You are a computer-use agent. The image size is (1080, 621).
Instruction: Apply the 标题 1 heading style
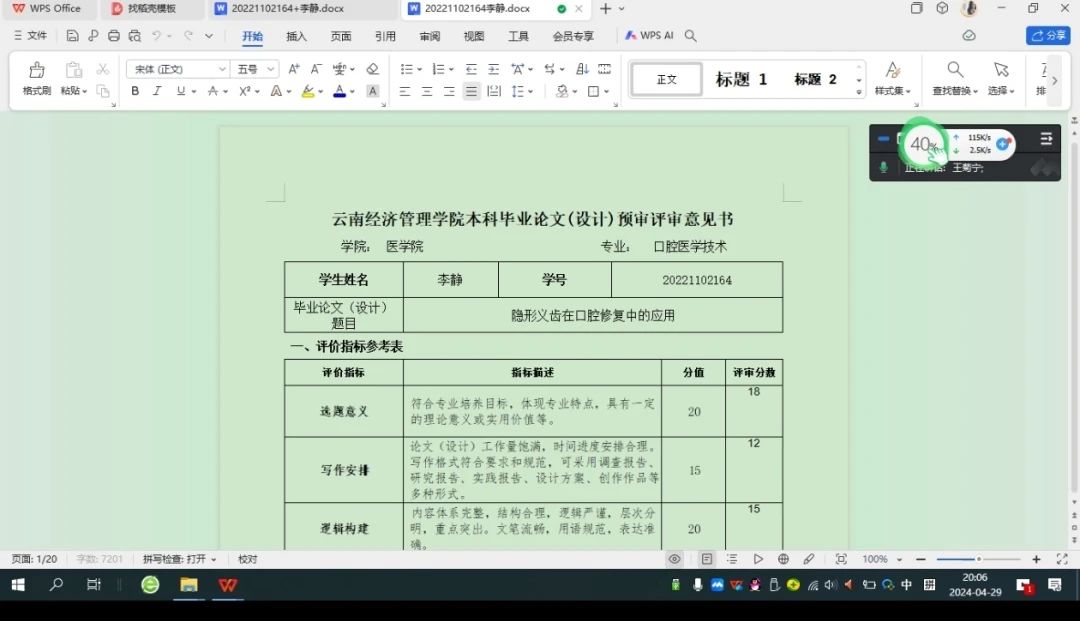point(741,79)
